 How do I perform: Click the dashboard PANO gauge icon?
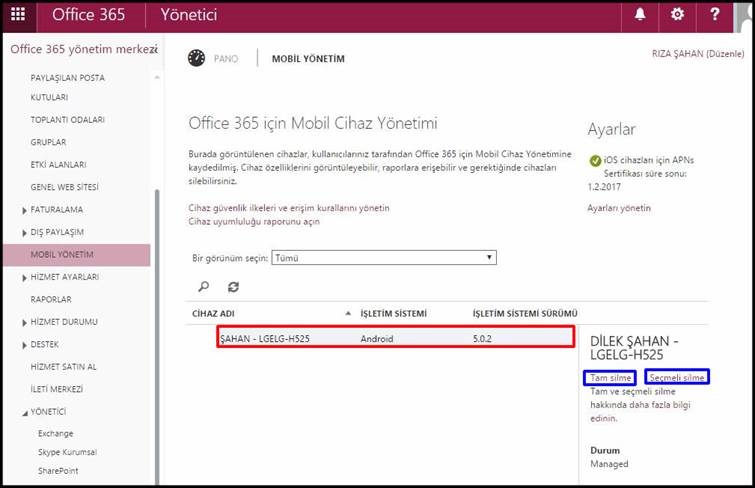pyautogui.click(x=196, y=58)
